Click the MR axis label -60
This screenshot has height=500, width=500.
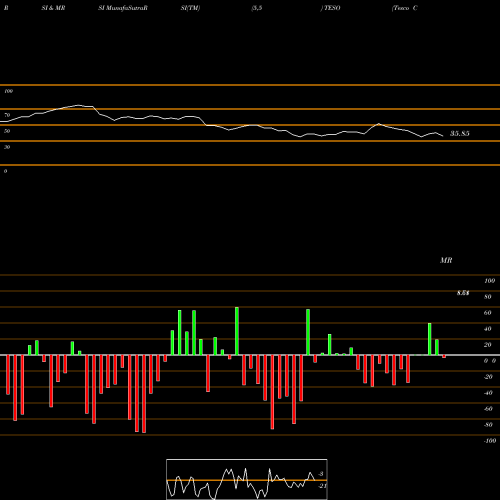(488, 409)
